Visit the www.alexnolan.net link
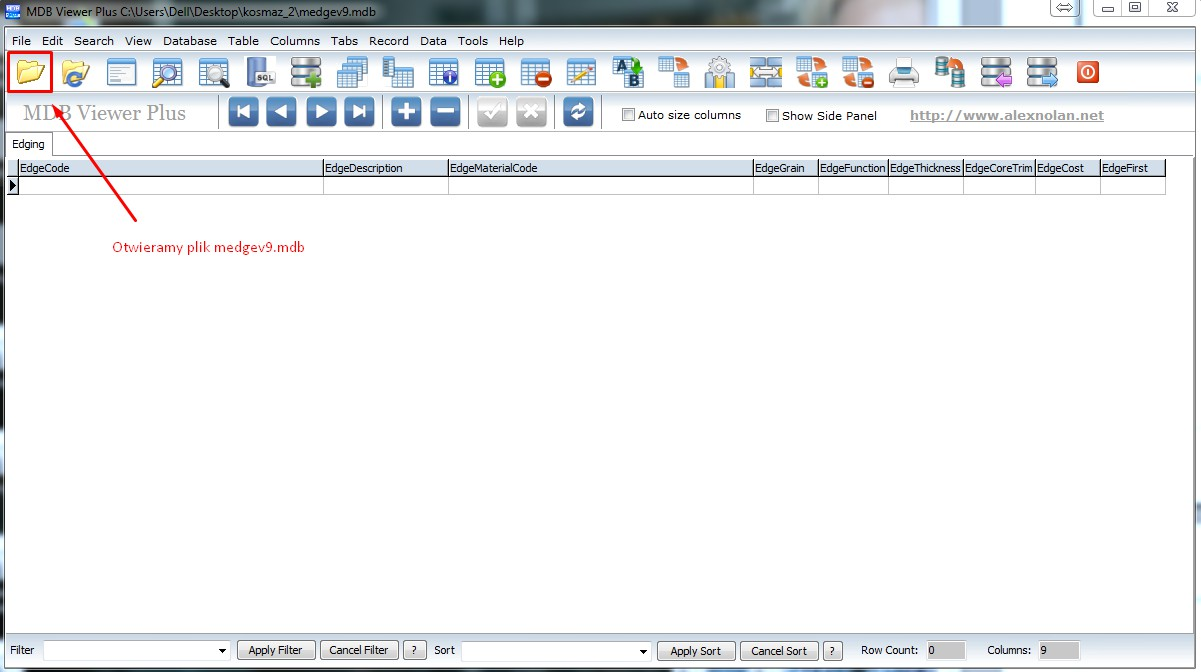The image size is (1201, 672). [1006, 115]
